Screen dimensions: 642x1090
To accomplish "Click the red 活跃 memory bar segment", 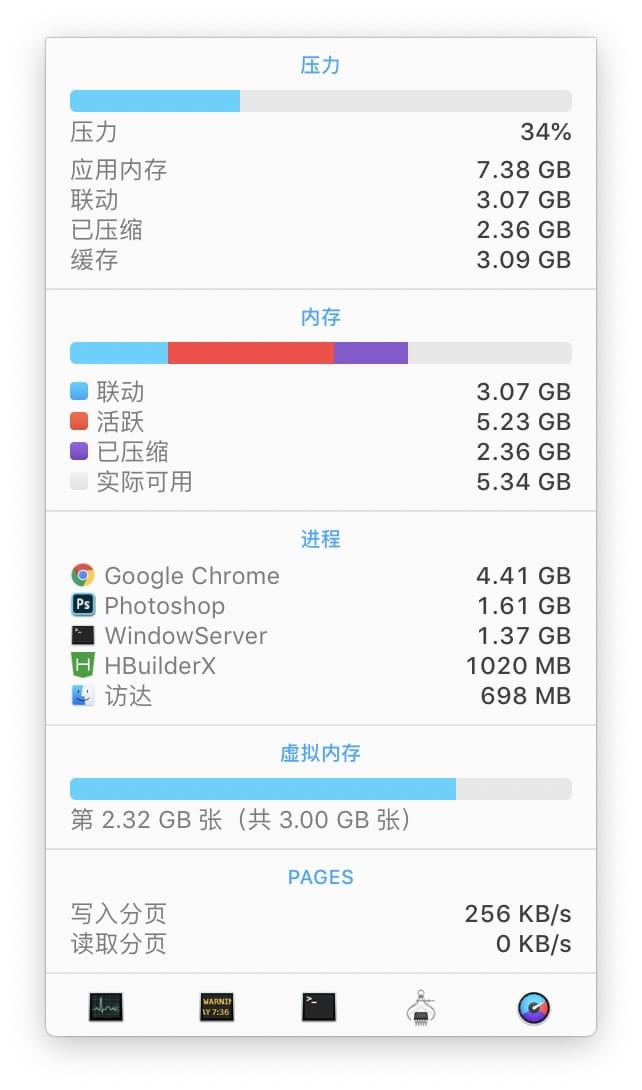I will [251, 352].
